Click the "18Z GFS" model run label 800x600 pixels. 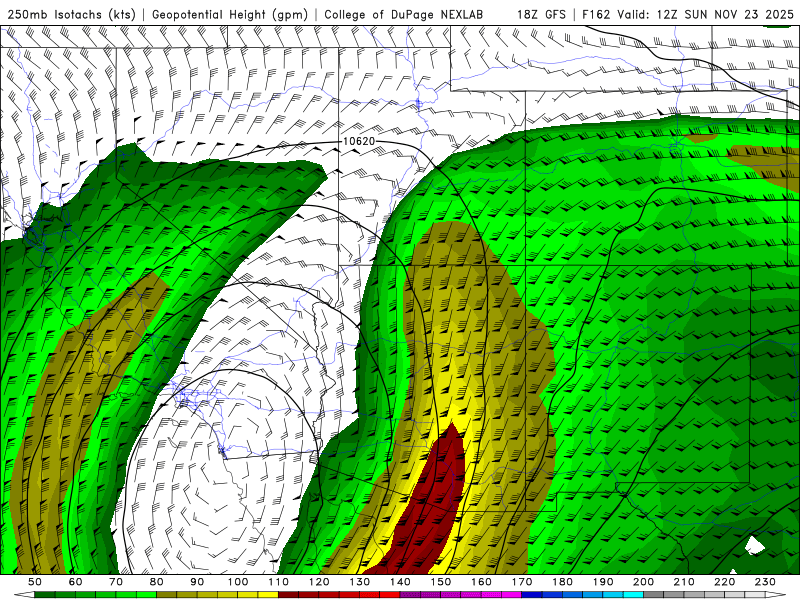(541, 14)
